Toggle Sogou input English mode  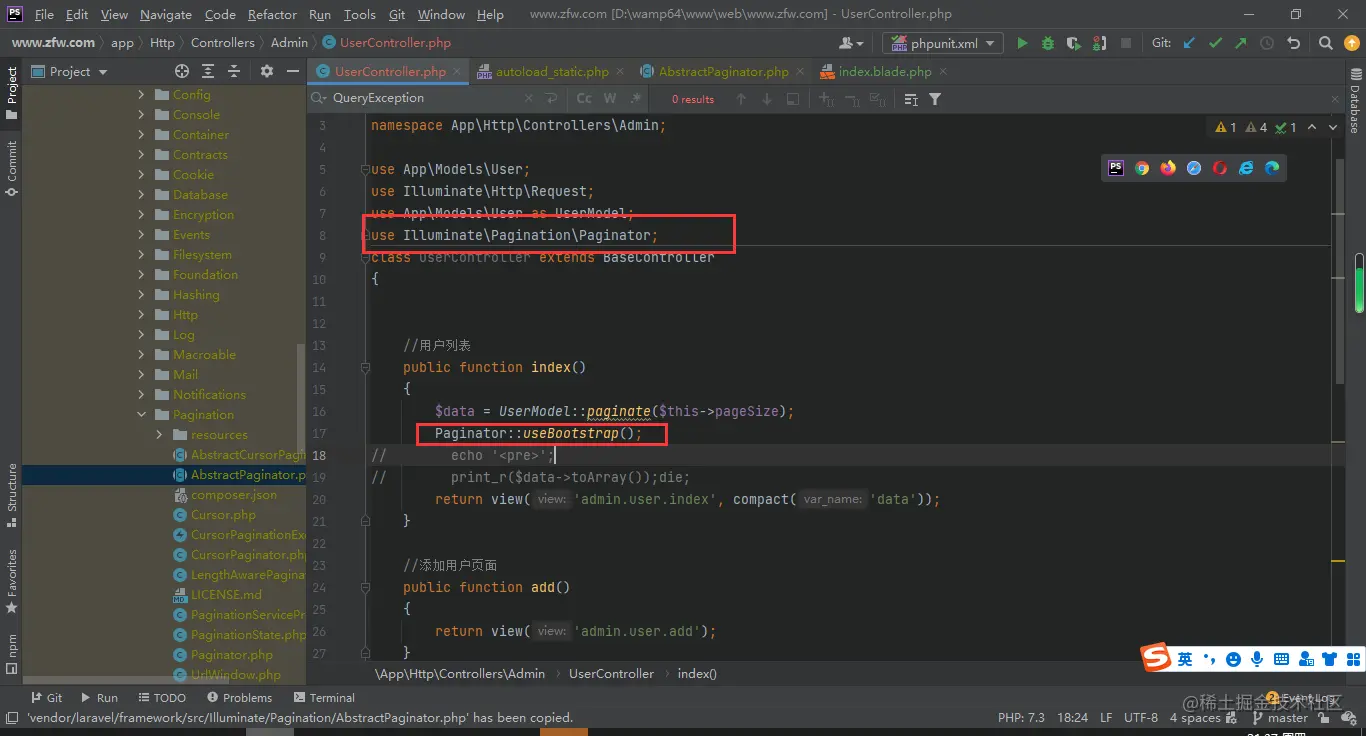click(1185, 659)
